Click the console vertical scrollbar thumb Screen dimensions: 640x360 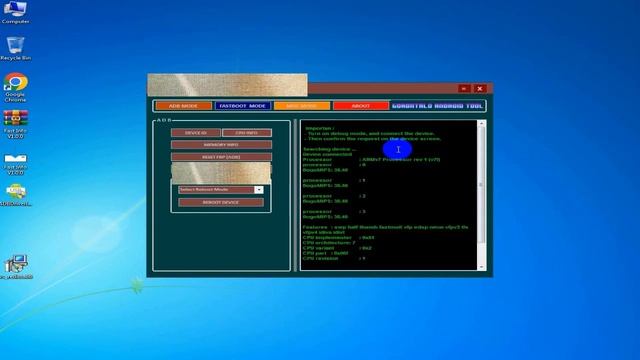tap(481, 184)
